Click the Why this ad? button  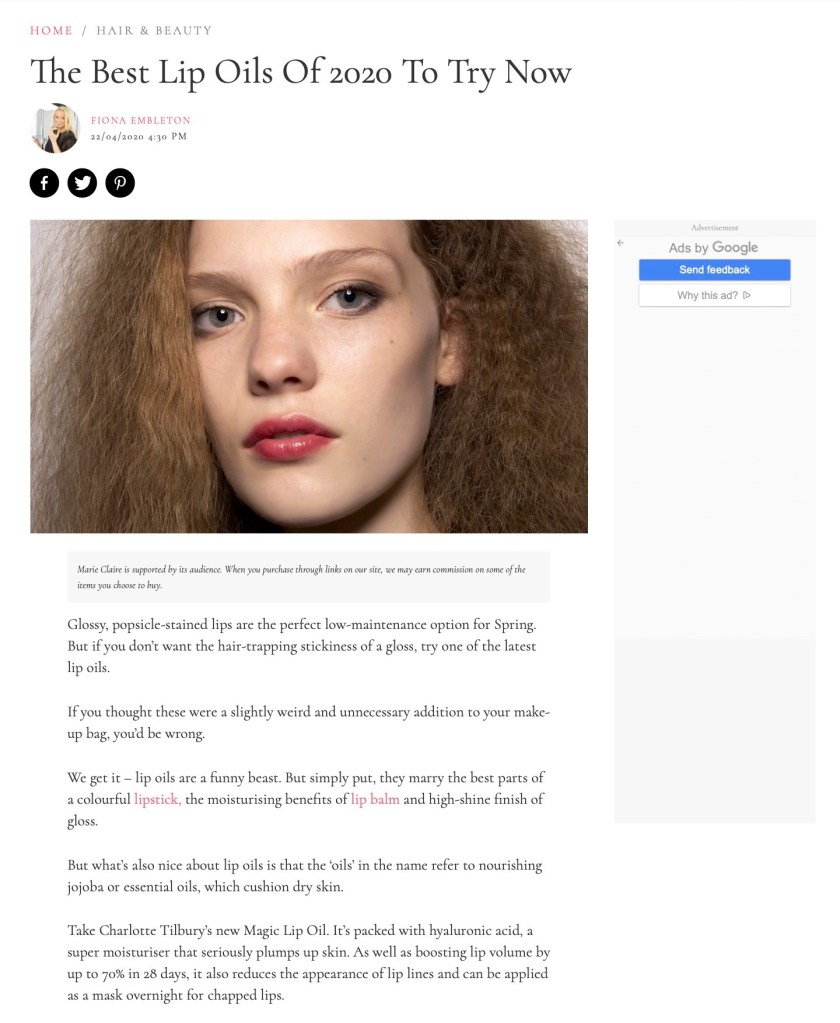(715, 296)
